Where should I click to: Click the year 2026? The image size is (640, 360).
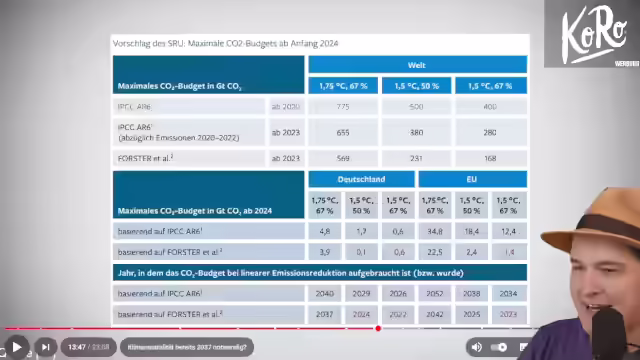point(398,293)
